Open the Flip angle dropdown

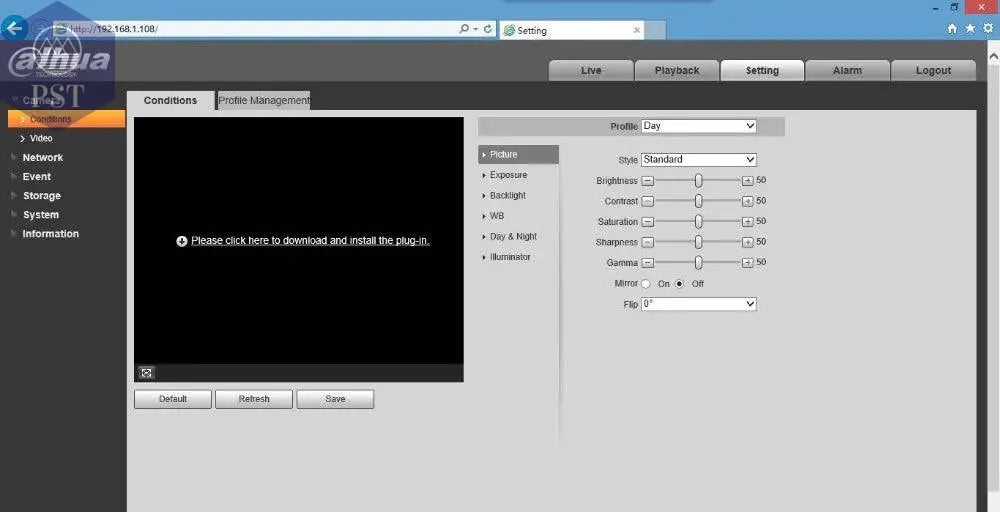(698, 304)
